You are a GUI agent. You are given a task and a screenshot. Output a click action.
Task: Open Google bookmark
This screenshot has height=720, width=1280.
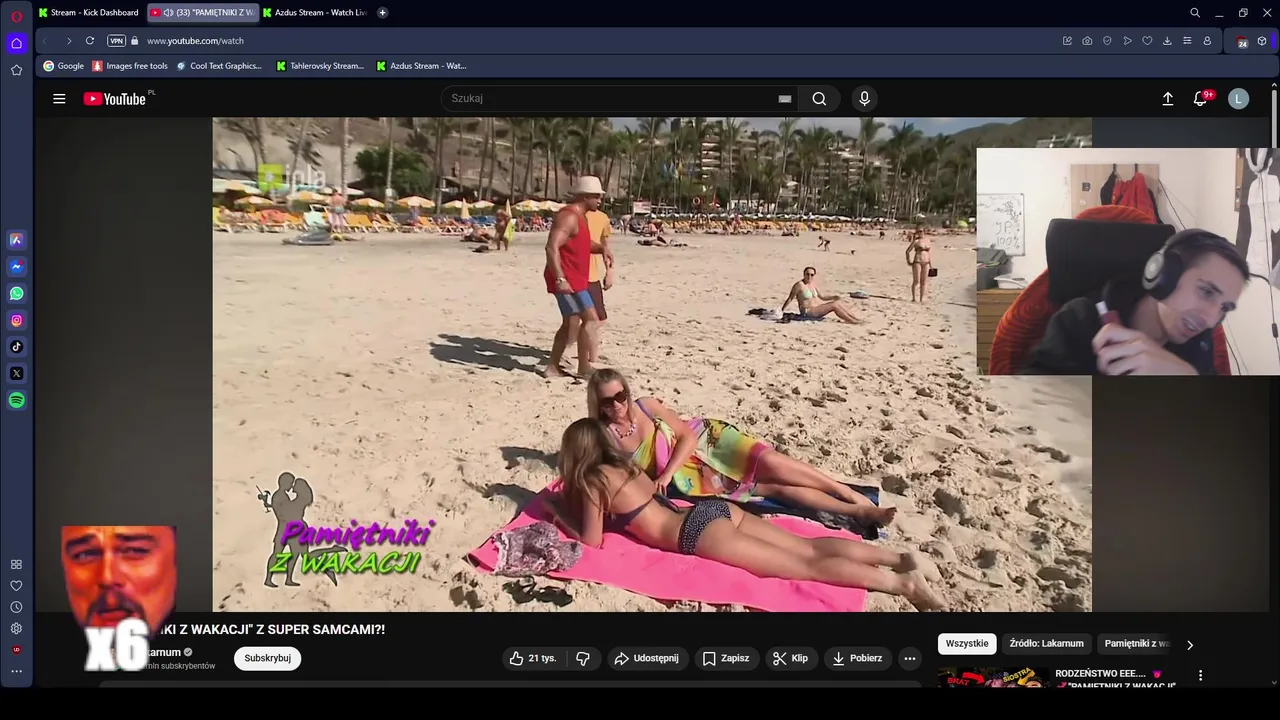[x=63, y=66]
